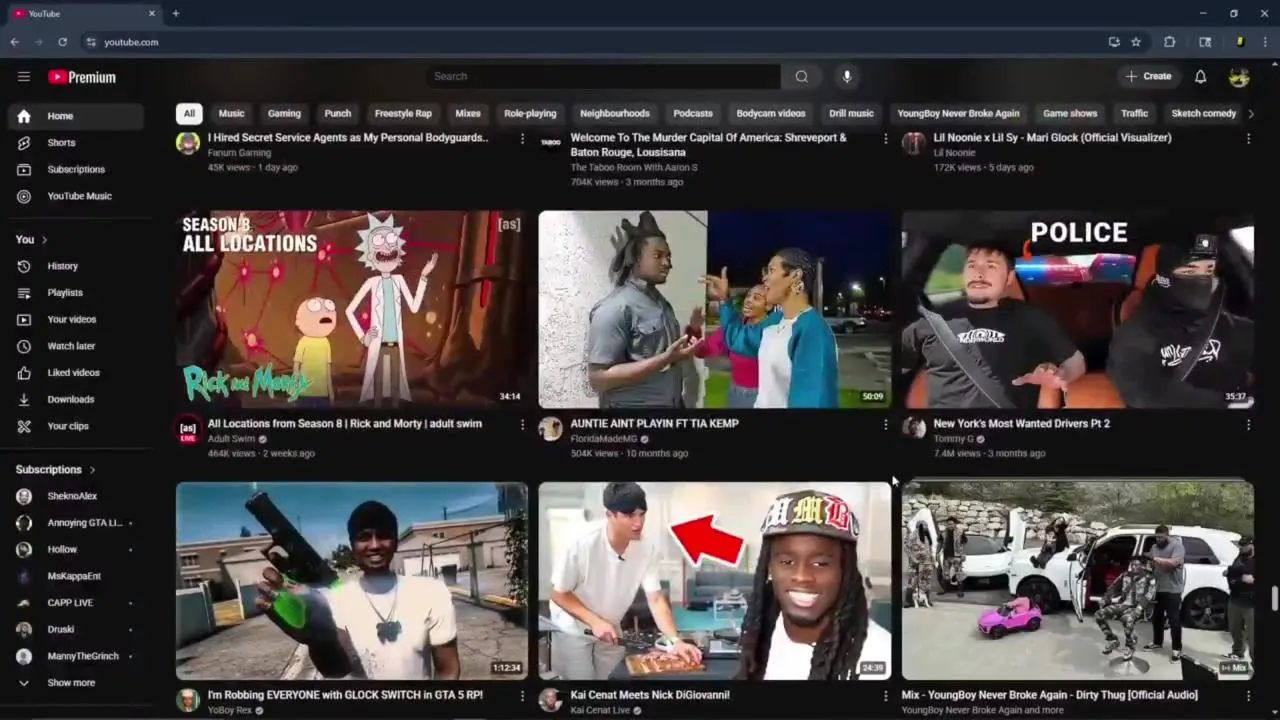Open Druski subscription channel
Viewport: 1280px width, 720px height.
pyautogui.click(x=75, y=629)
